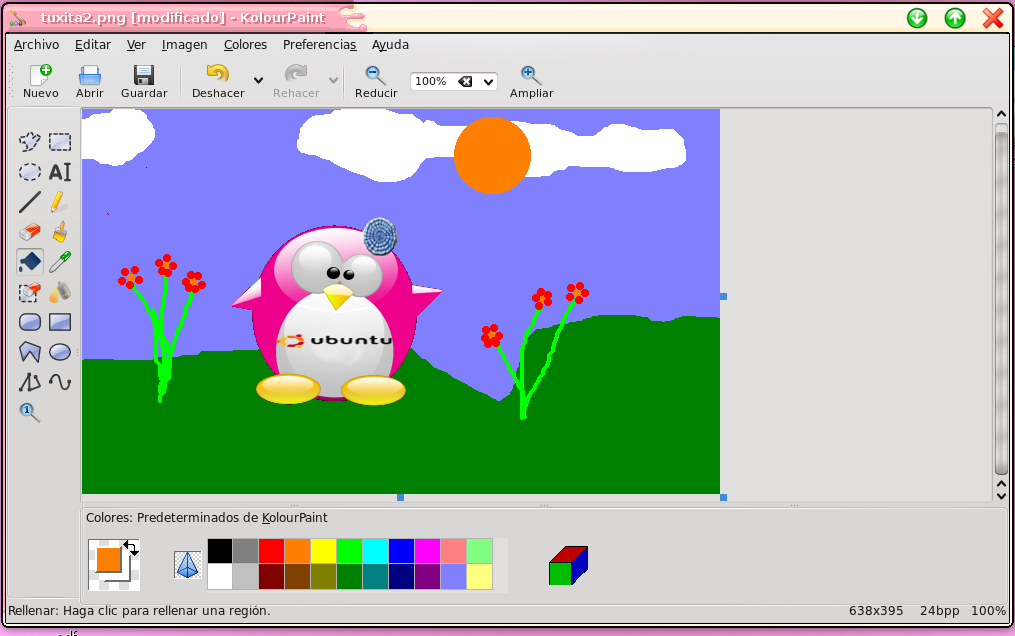Click the Ampliar zoom-in button
This screenshot has width=1015, height=636.
point(531,82)
